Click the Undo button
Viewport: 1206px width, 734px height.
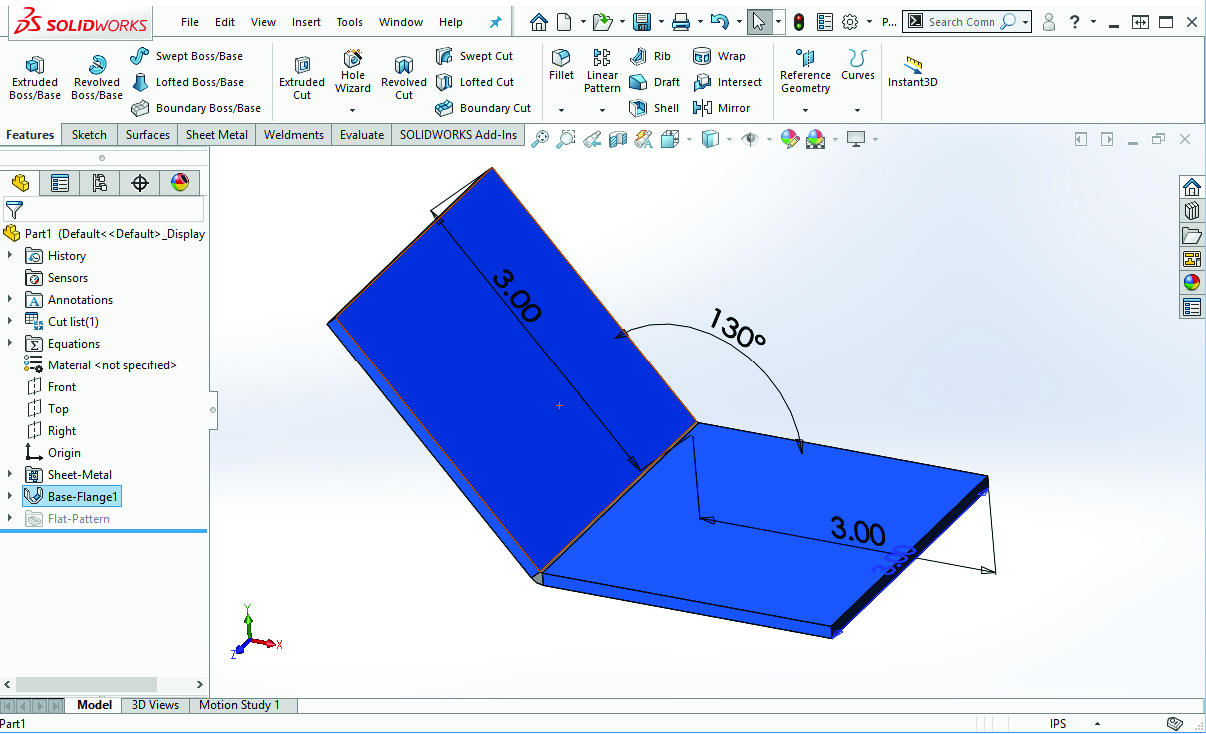coord(718,20)
